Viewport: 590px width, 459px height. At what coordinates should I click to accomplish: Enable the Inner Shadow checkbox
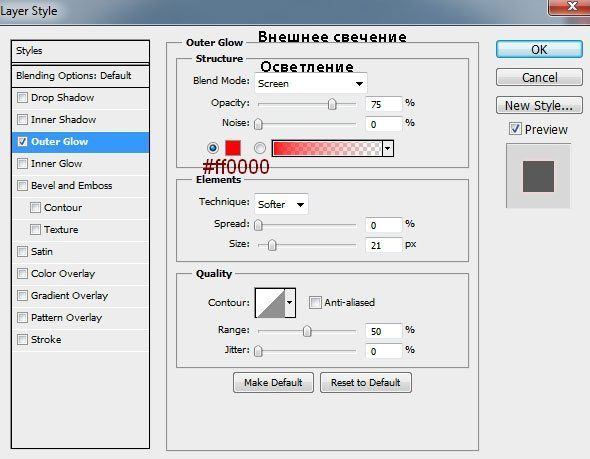[22, 120]
